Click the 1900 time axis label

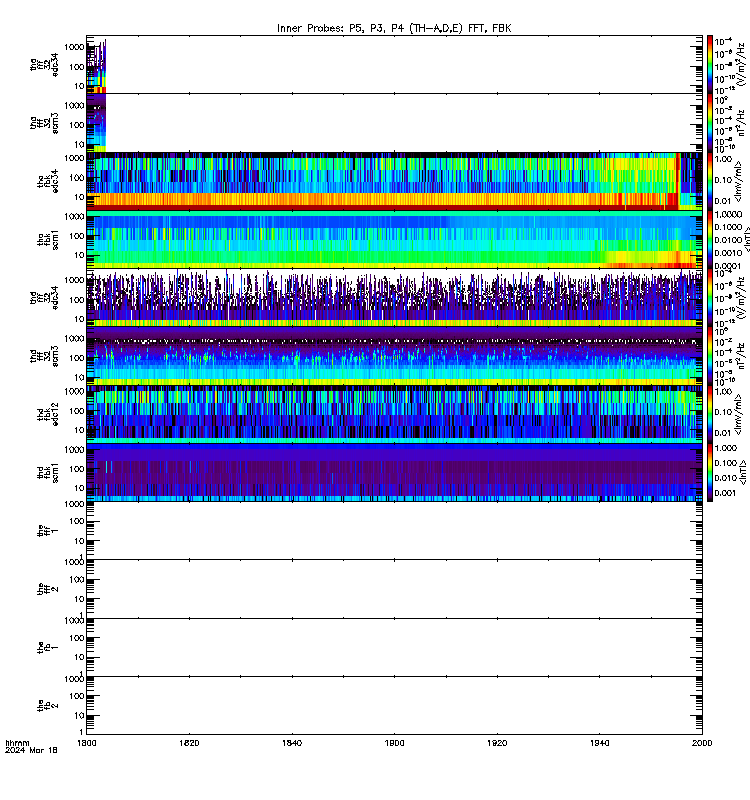point(394,743)
